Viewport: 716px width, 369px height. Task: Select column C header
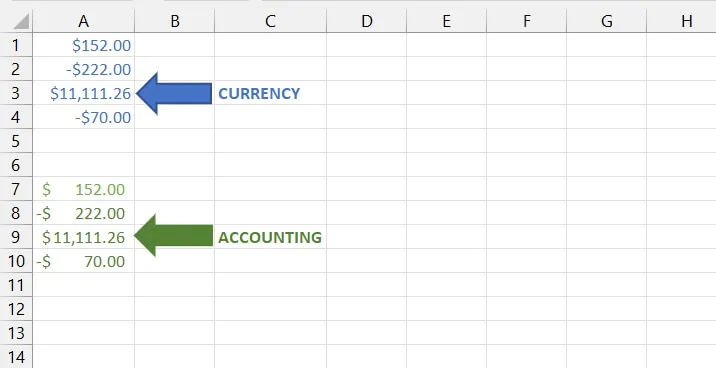[270, 21]
